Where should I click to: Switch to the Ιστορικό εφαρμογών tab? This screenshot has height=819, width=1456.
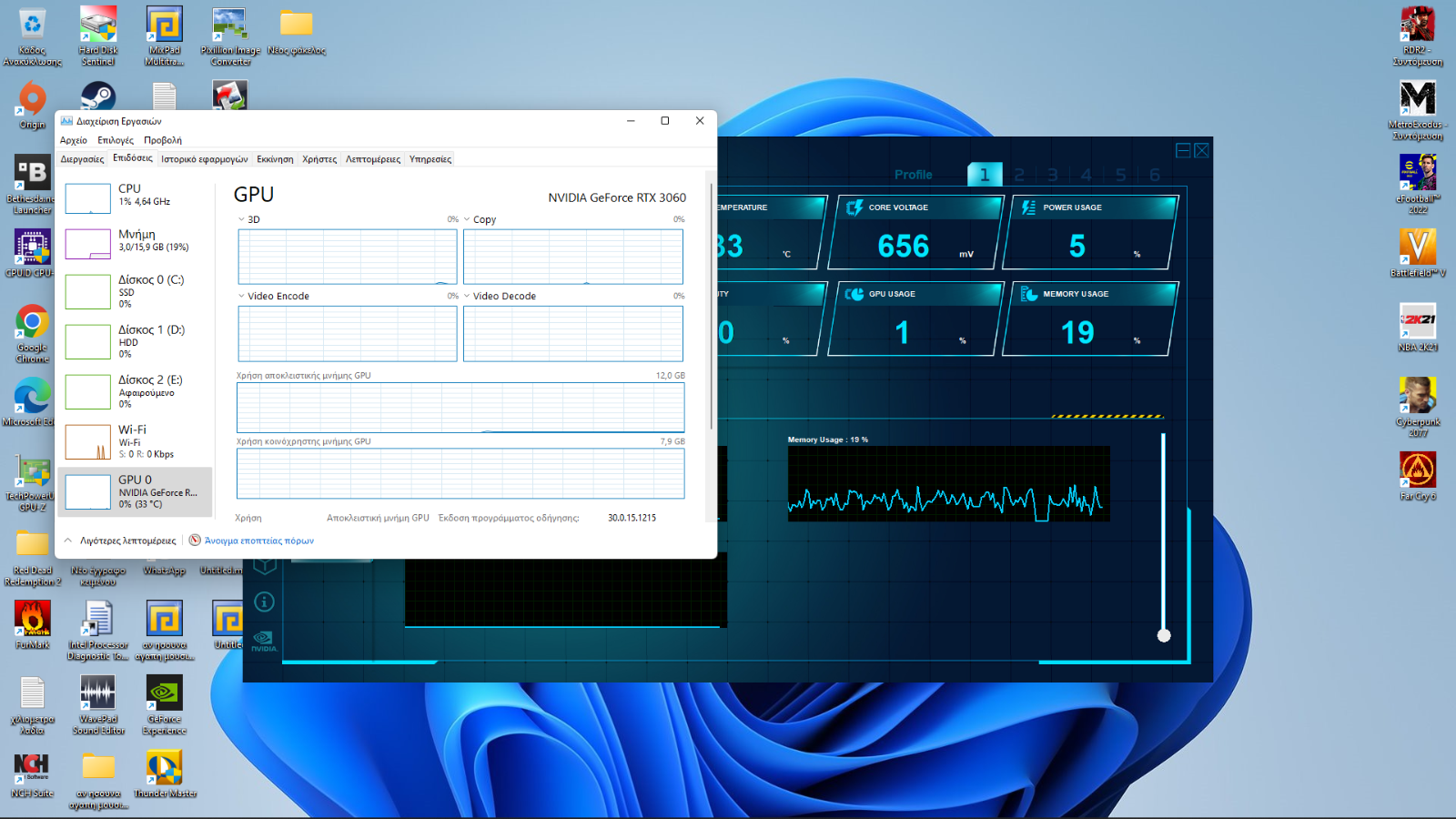[x=205, y=159]
